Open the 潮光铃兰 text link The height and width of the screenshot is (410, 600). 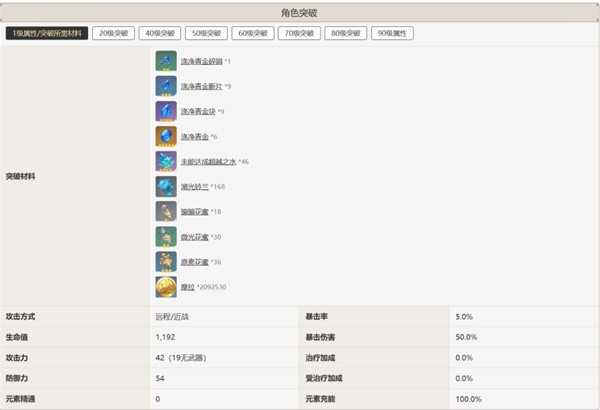[x=194, y=186]
